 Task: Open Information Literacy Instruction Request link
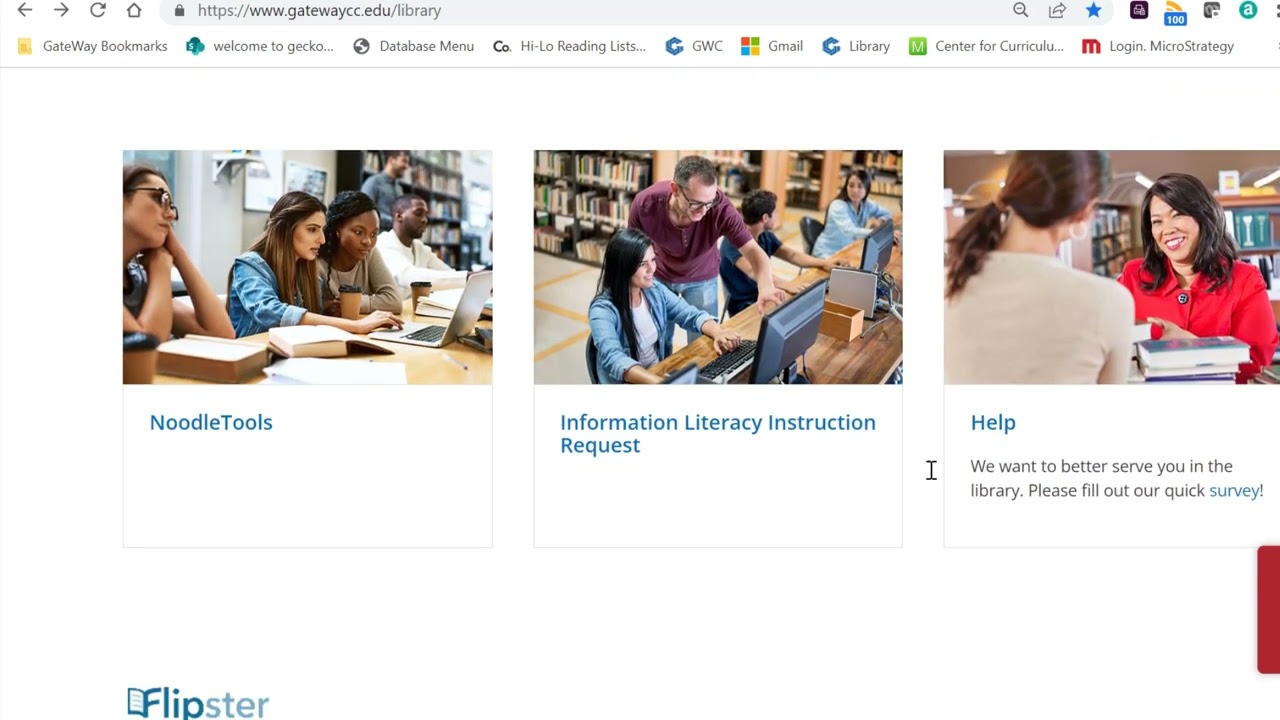(x=718, y=434)
